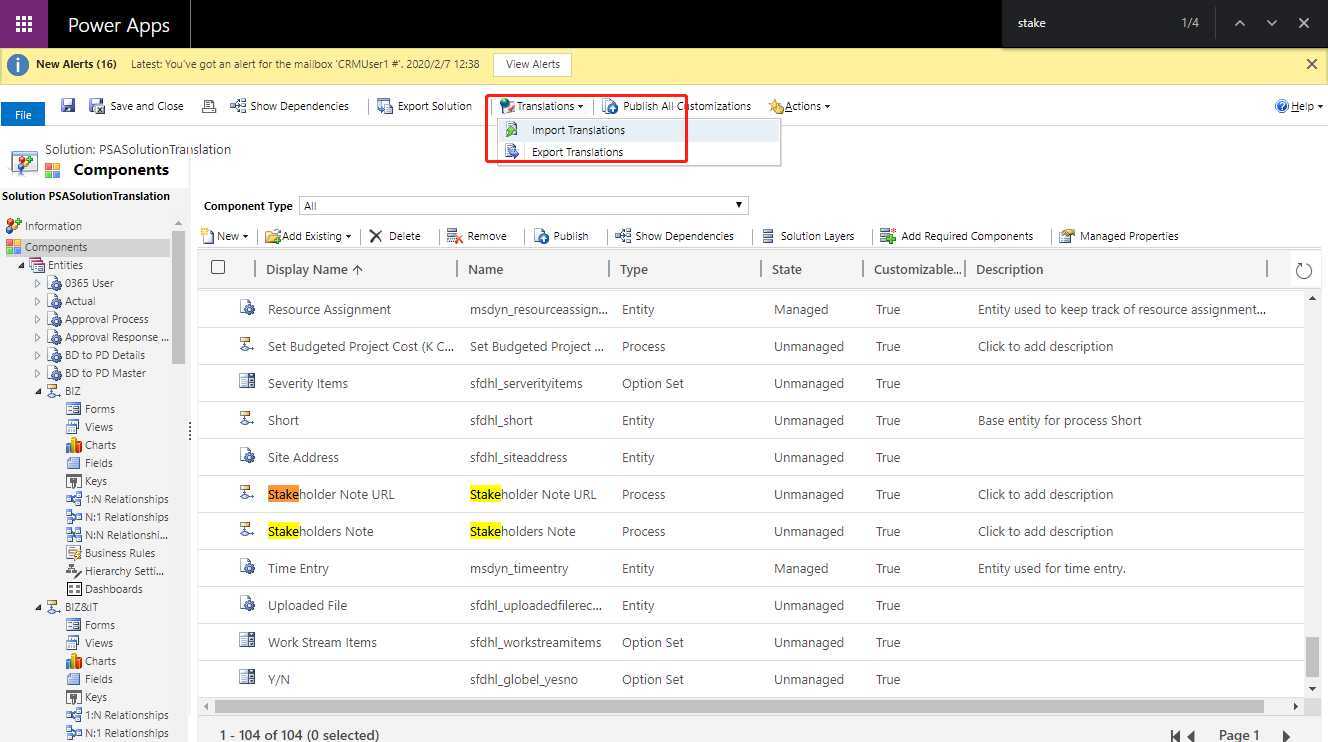The image size is (1328, 742).
Task: Click Remove in the grid toolbar
Action: [x=478, y=236]
